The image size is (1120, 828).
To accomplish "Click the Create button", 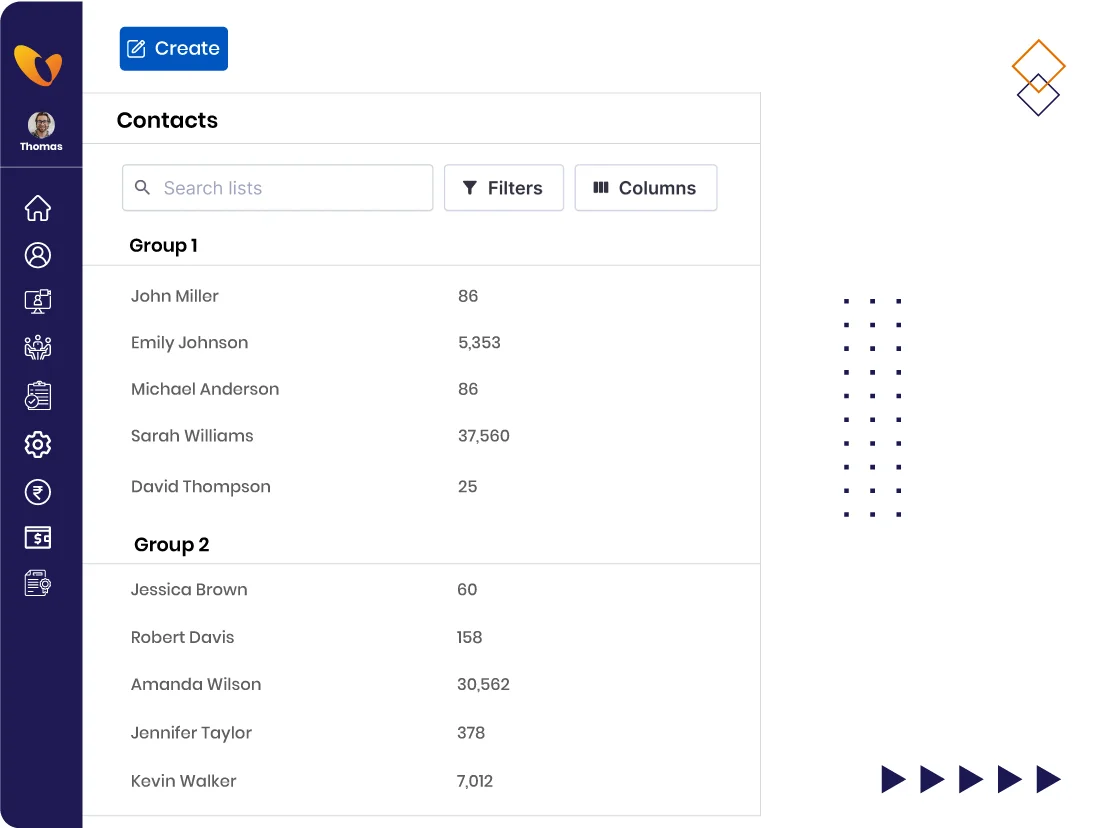I will pos(173,48).
